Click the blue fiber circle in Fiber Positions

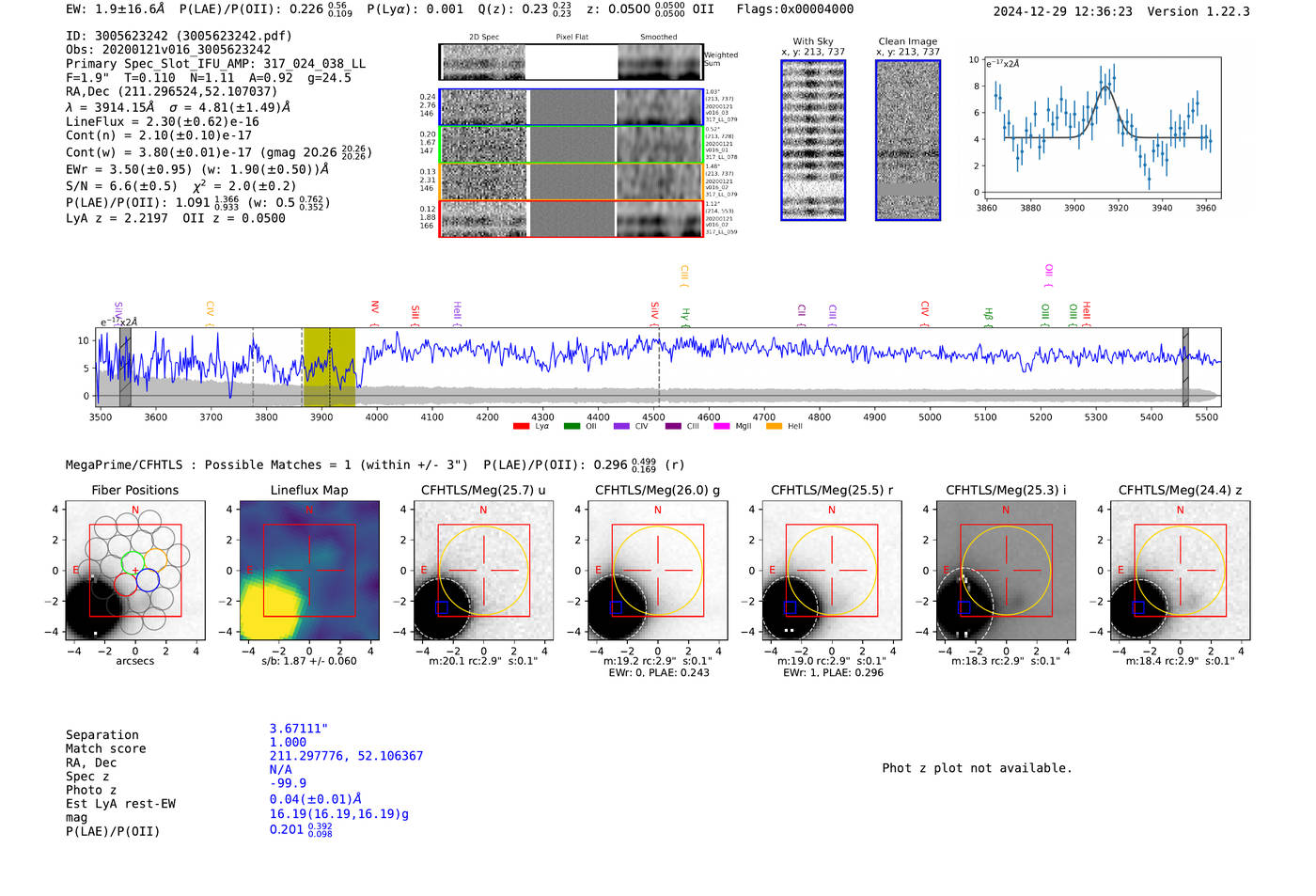(x=148, y=581)
